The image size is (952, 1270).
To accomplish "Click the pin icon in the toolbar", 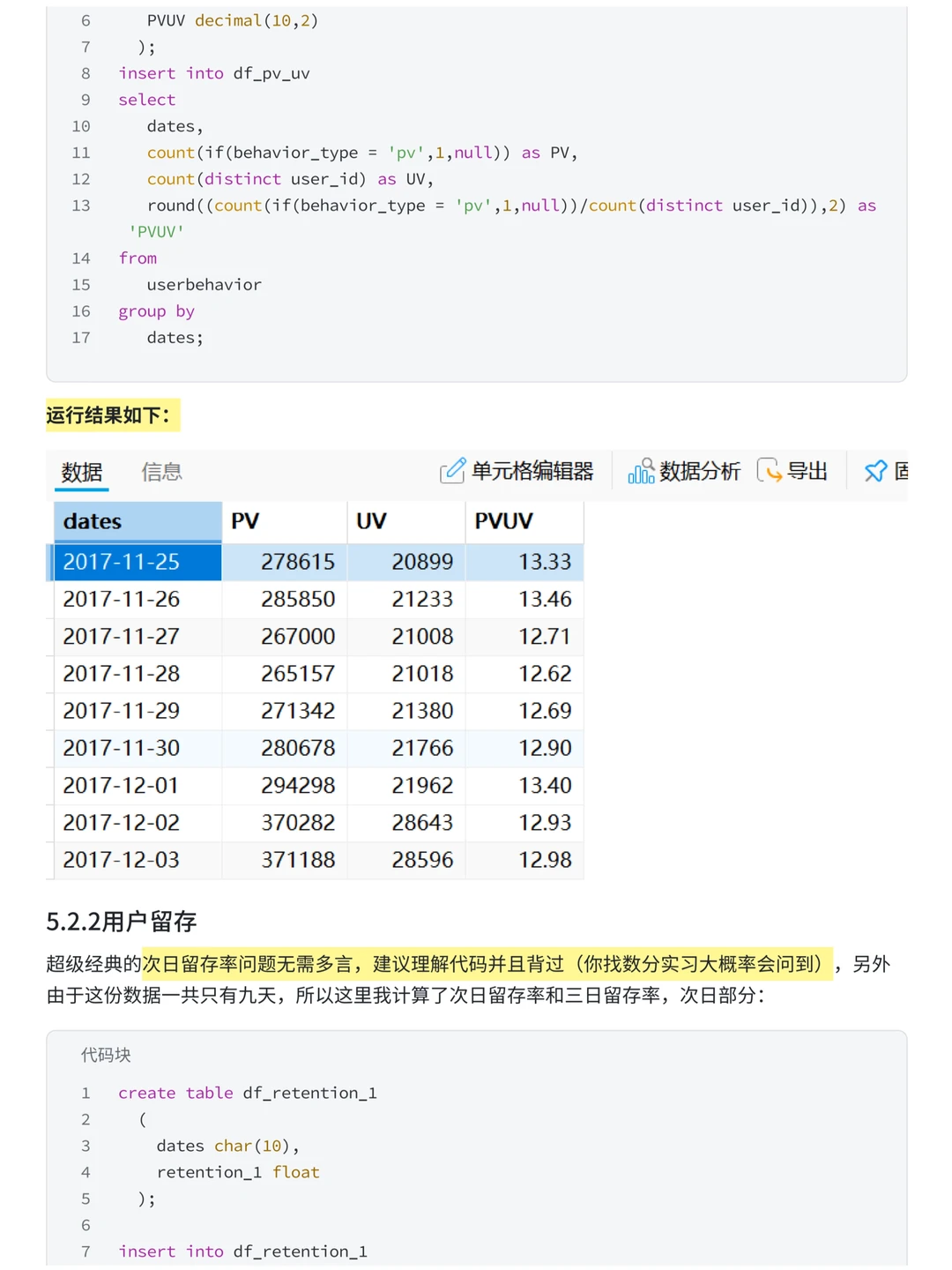I will pos(875,471).
